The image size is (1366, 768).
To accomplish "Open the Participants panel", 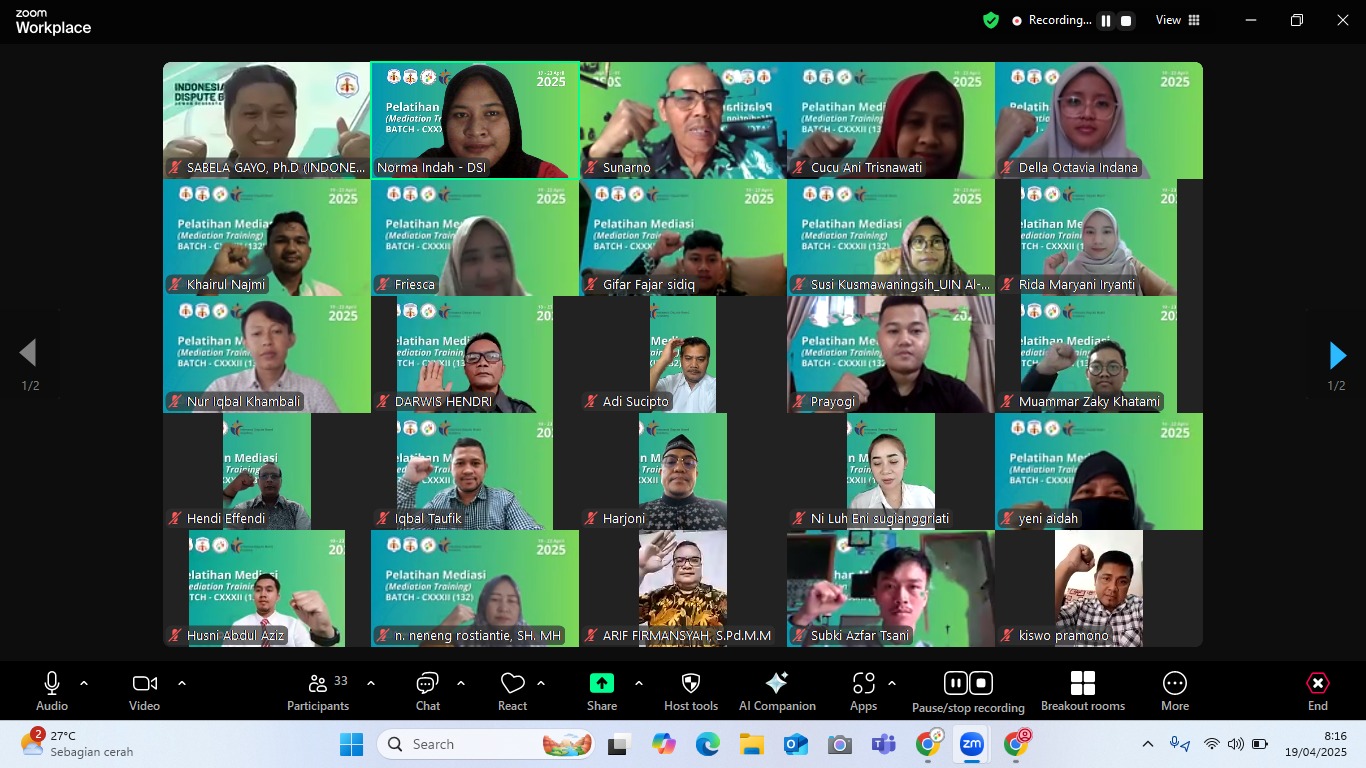I will [x=318, y=691].
